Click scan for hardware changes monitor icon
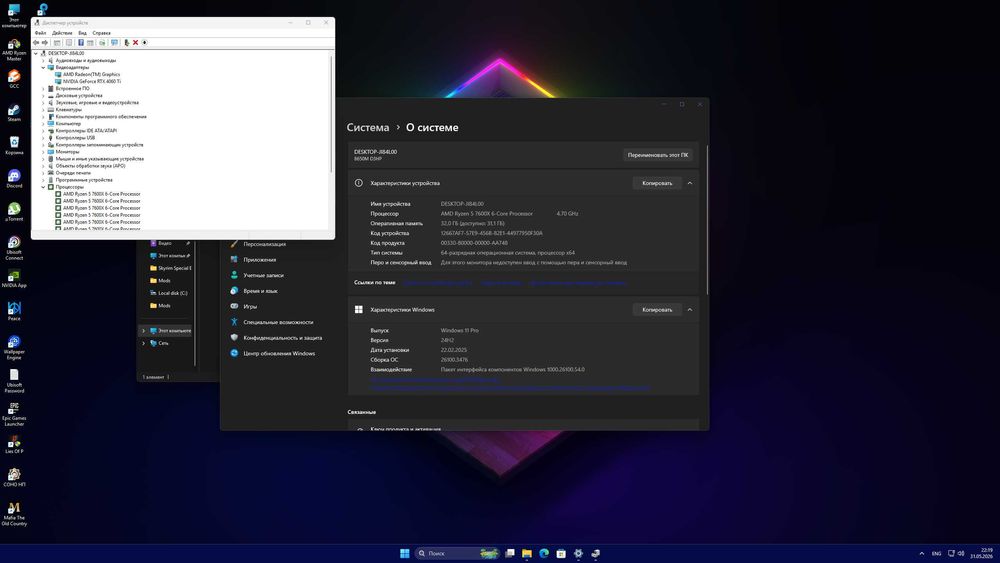Screen dimensions: 1000x563 click(114, 43)
